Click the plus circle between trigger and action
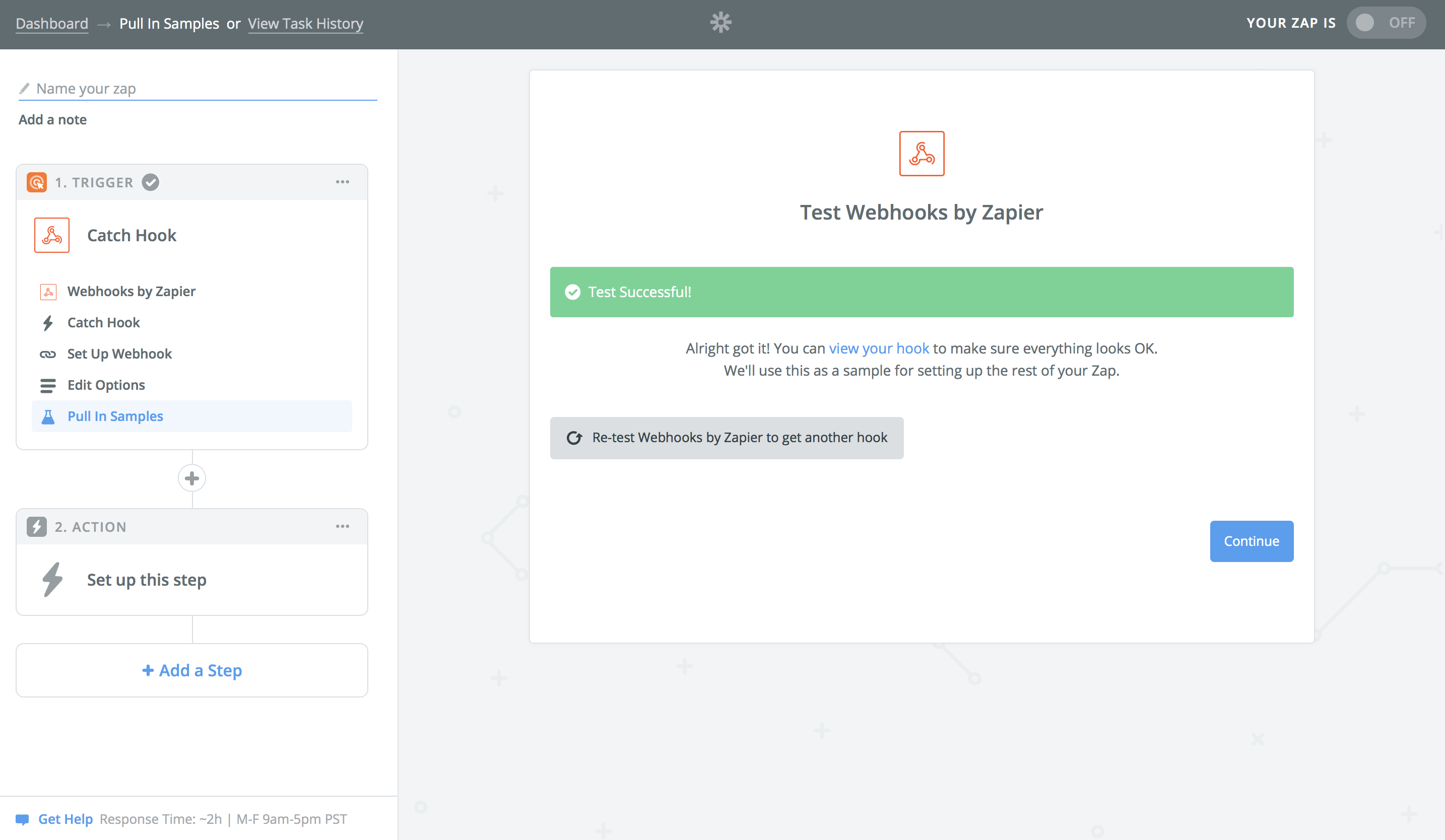Viewport: 1445px width, 840px height. 192,478
